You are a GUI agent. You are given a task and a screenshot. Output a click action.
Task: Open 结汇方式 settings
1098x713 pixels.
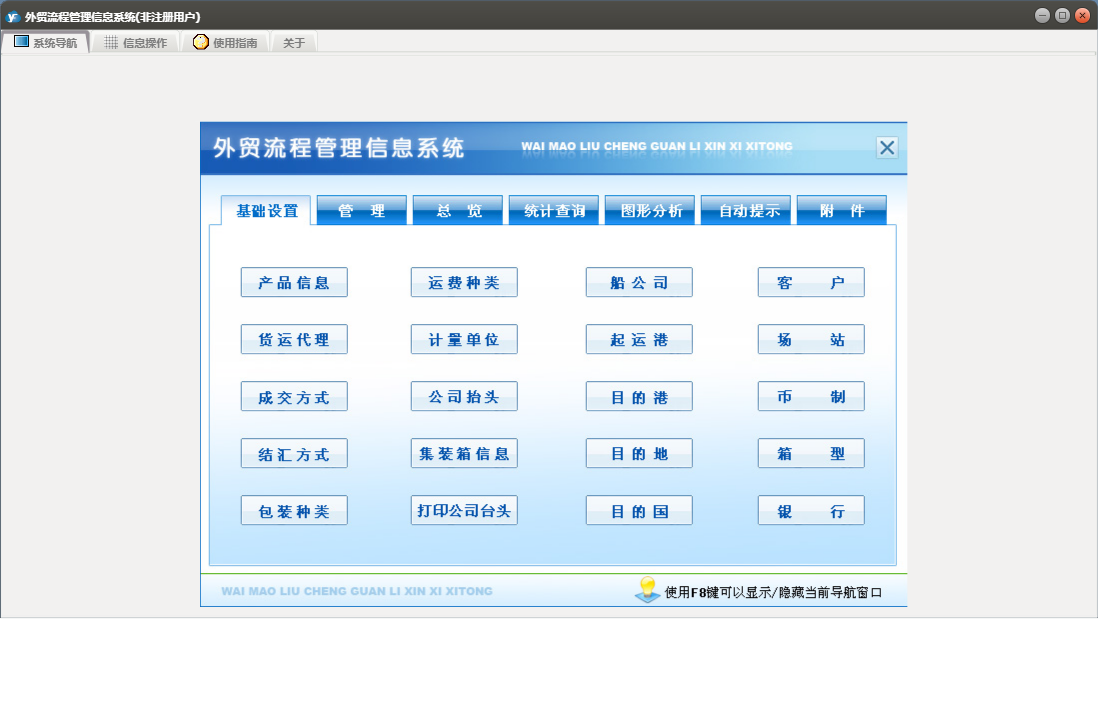294,453
